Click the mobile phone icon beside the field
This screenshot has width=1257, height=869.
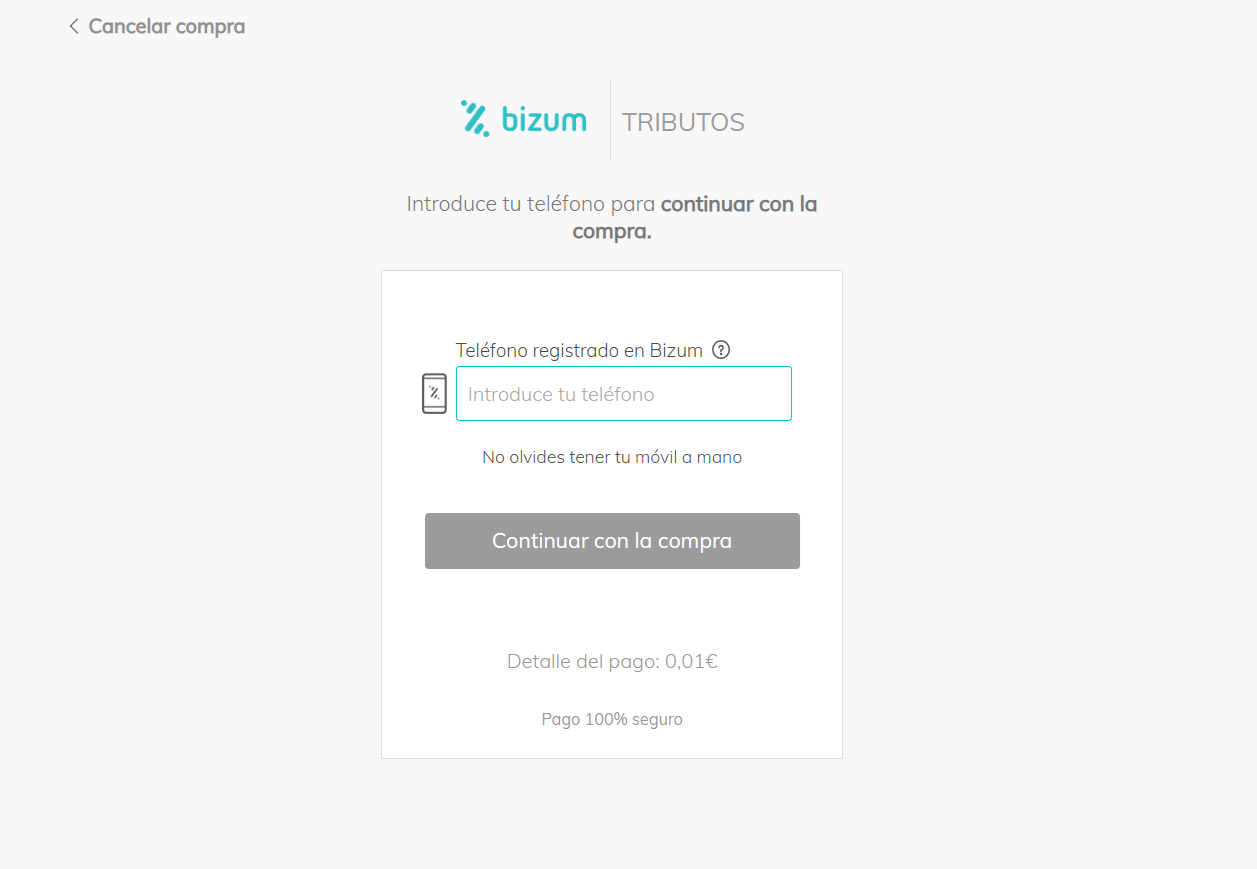(x=434, y=393)
